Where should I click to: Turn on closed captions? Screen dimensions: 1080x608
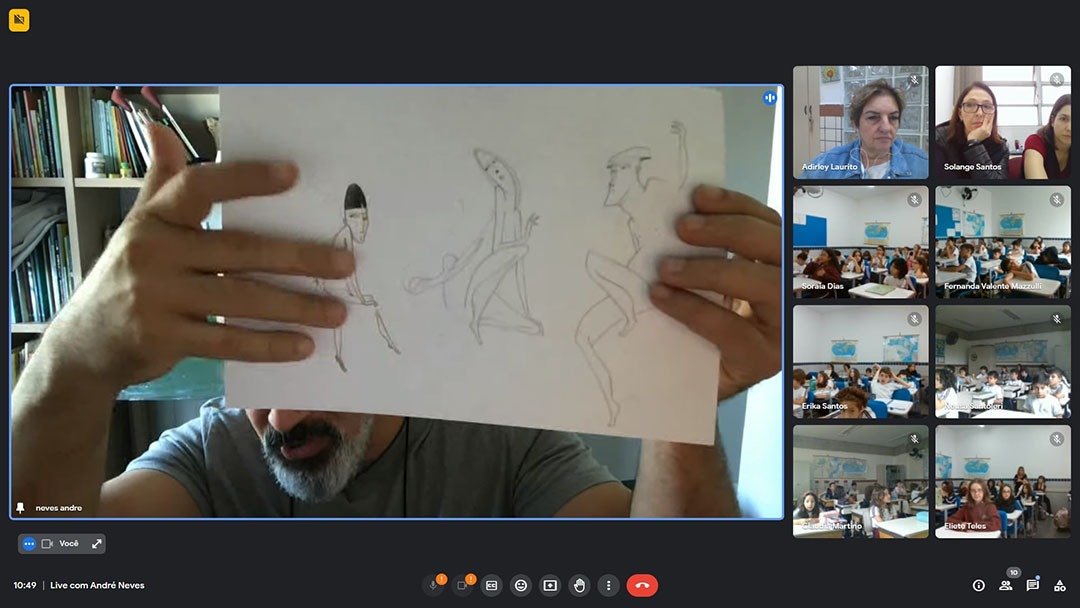tap(491, 586)
